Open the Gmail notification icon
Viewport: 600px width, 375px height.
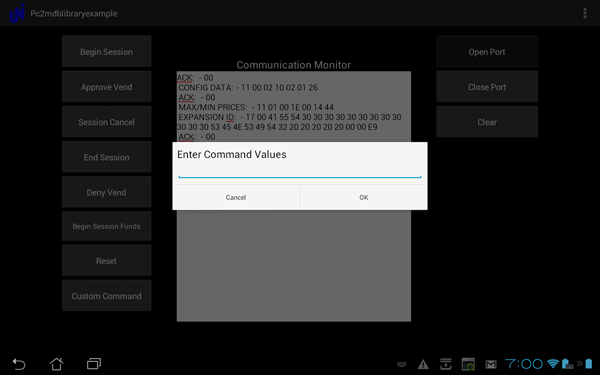click(491, 364)
